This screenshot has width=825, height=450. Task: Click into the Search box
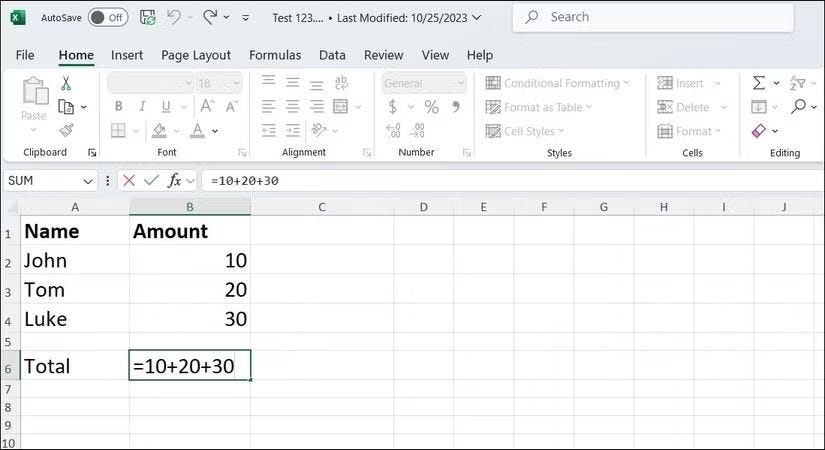[653, 17]
